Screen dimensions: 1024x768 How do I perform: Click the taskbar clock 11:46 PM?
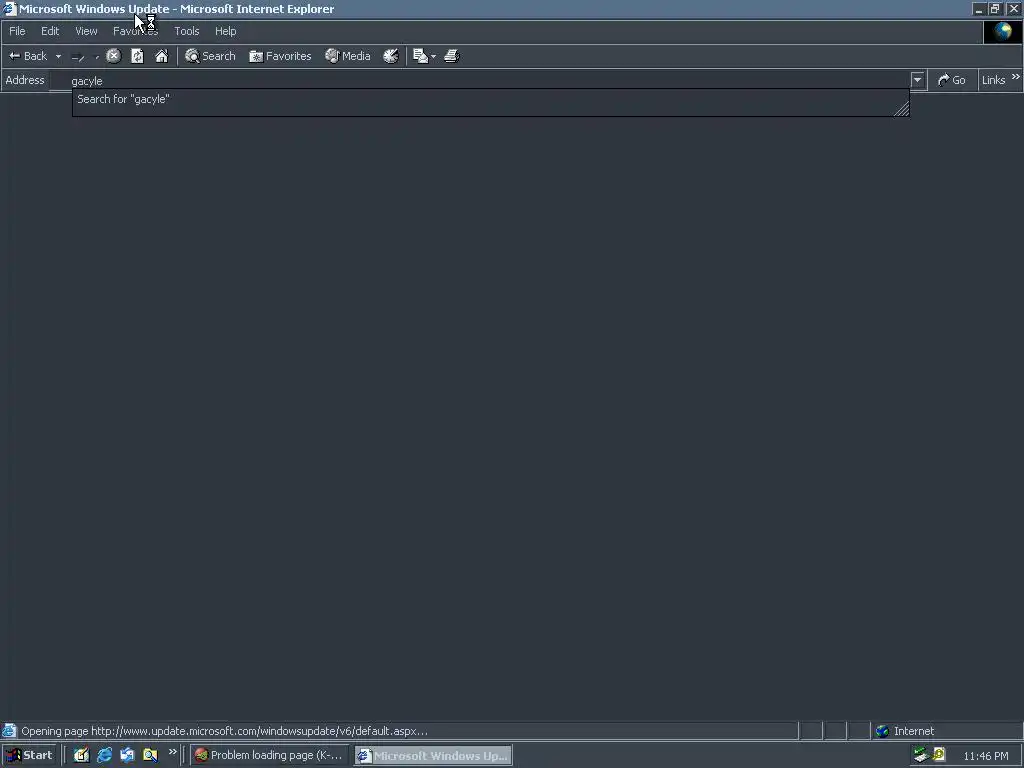[985, 756]
